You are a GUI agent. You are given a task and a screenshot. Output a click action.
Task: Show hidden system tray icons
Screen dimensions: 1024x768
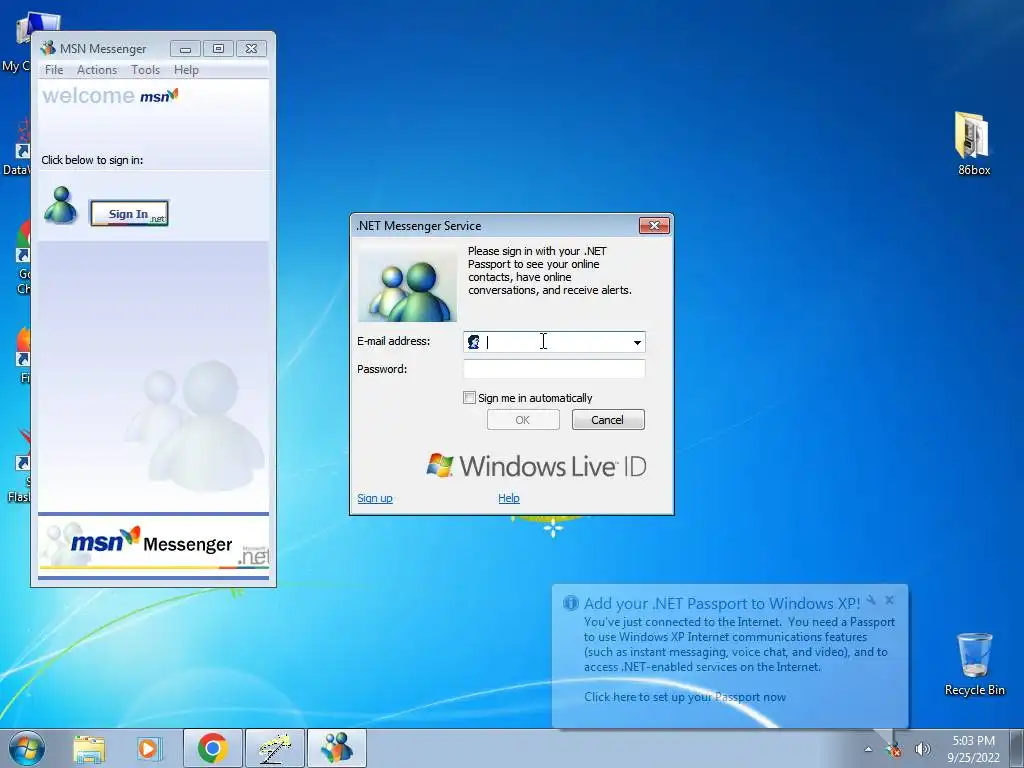(x=868, y=749)
